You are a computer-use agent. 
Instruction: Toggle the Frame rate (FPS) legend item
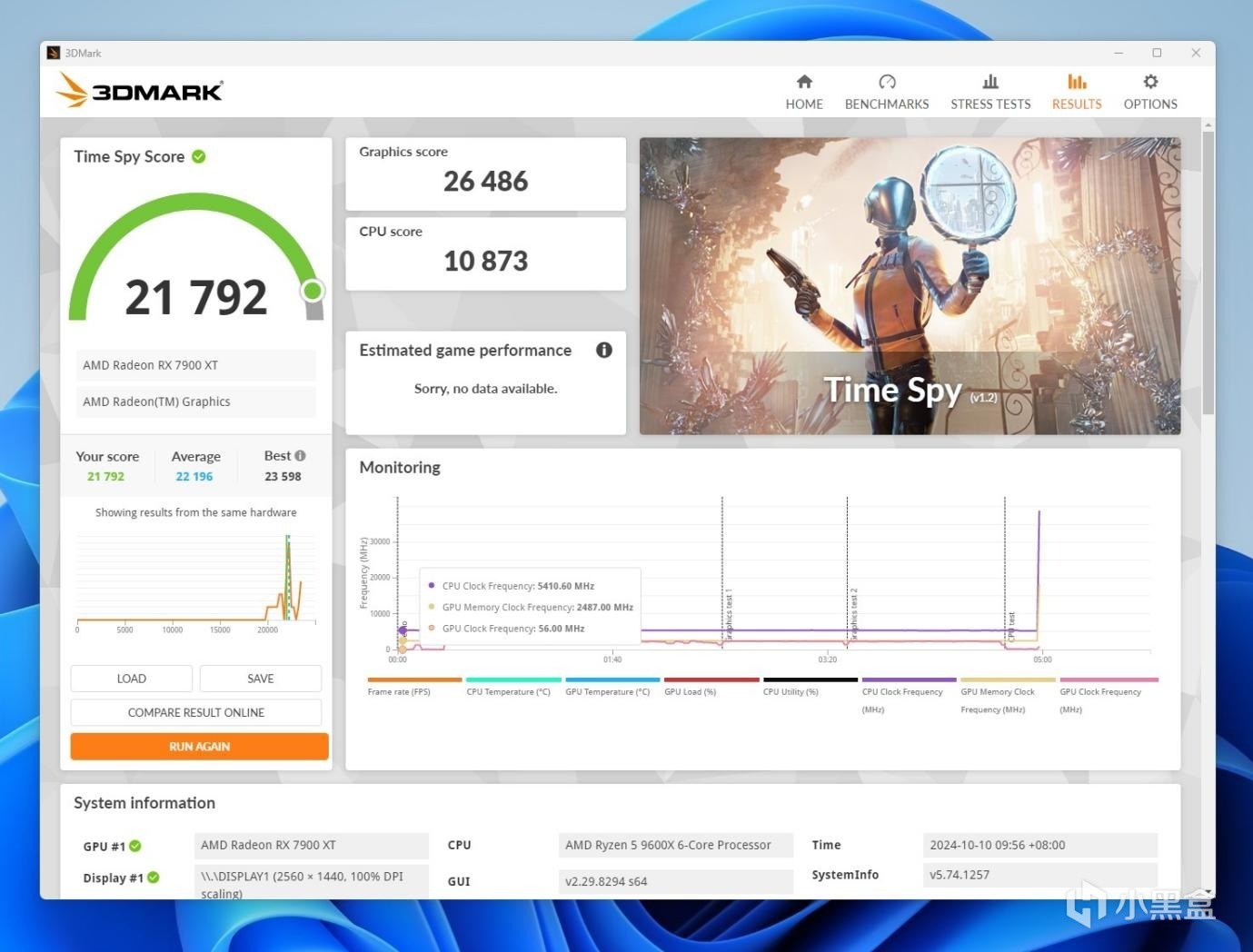pyautogui.click(x=414, y=687)
